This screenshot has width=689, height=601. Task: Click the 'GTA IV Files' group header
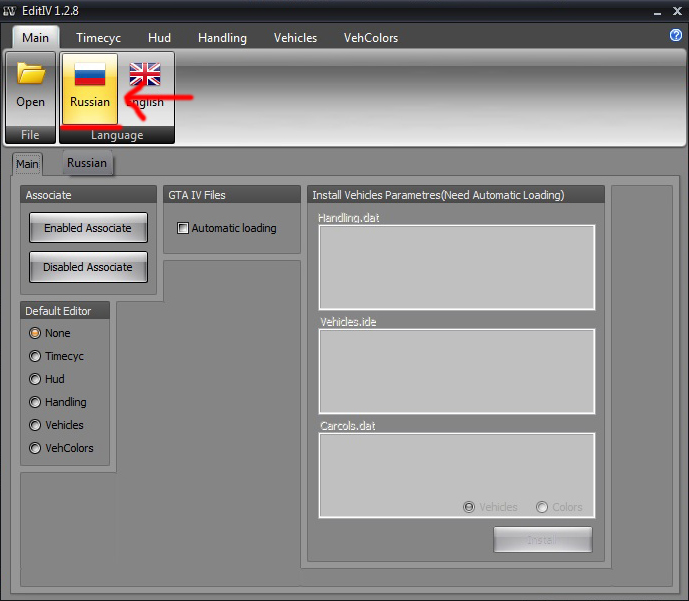pyautogui.click(x=232, y=195)
